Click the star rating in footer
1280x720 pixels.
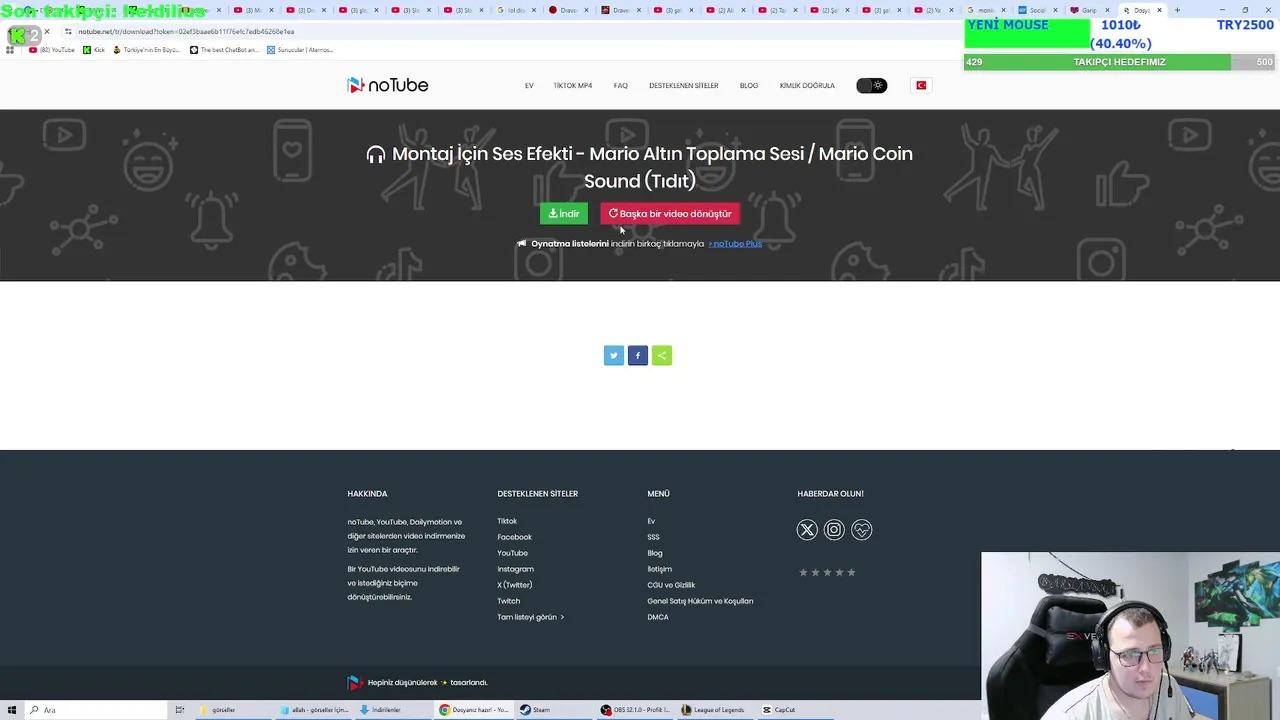pos(827,573)
